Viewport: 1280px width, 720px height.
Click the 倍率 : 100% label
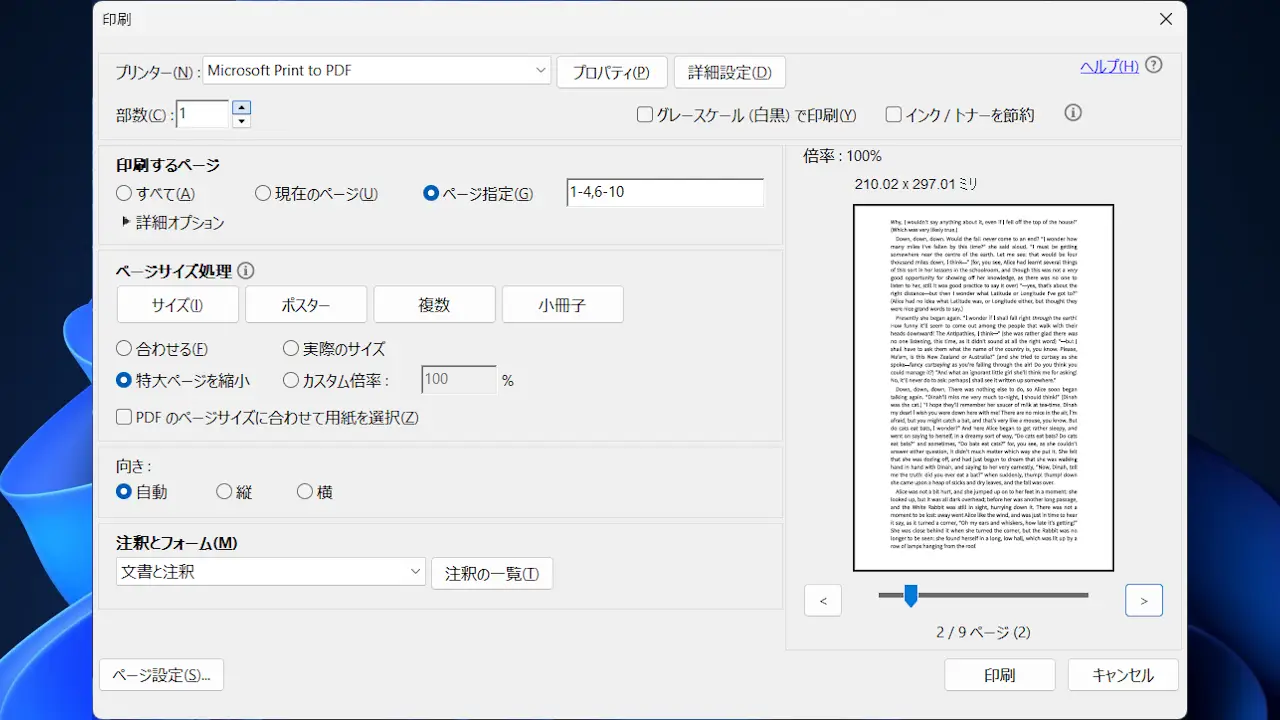point(842,156)
